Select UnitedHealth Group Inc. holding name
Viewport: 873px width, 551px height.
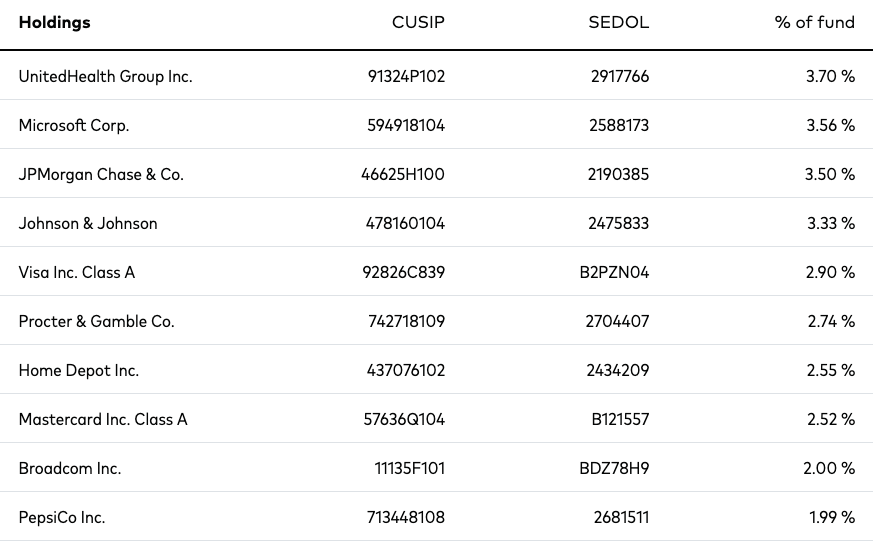coord(106,76)
